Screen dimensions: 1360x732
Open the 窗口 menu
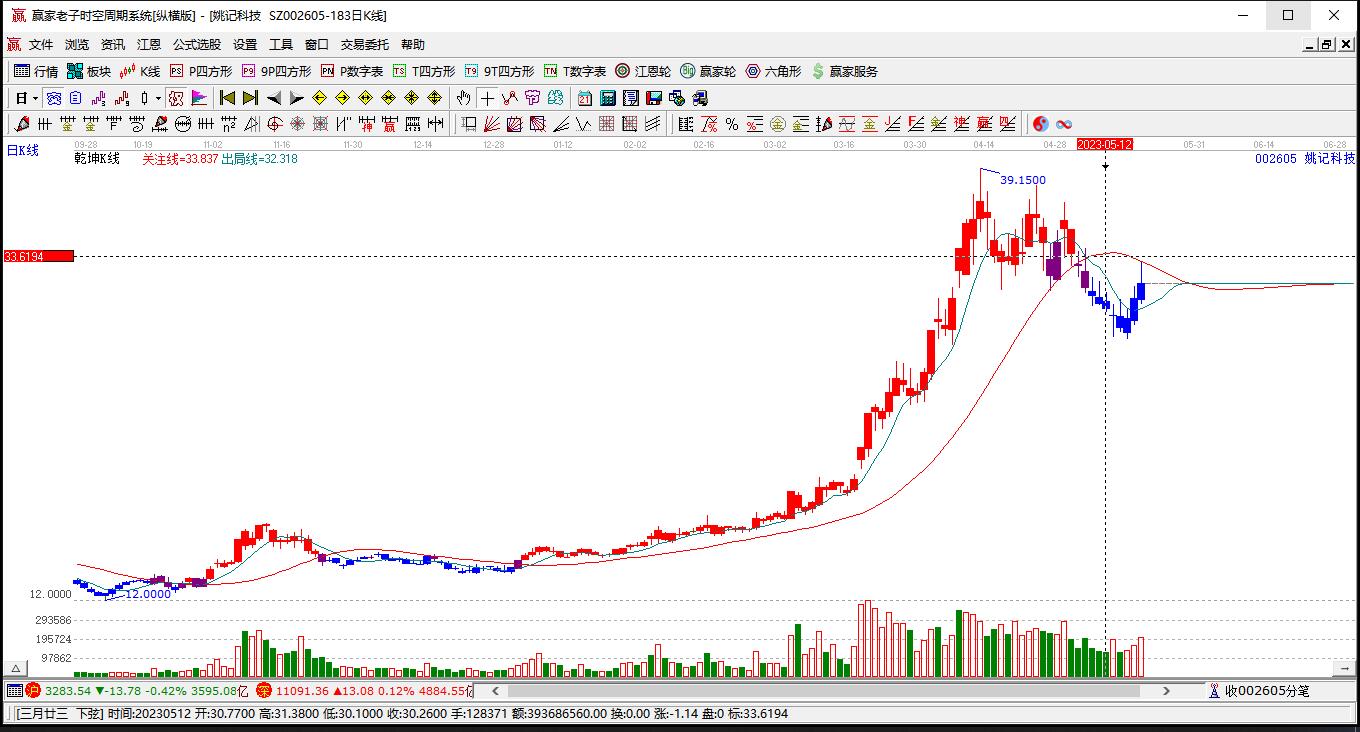pyautogui.click(x=317, y=44)
